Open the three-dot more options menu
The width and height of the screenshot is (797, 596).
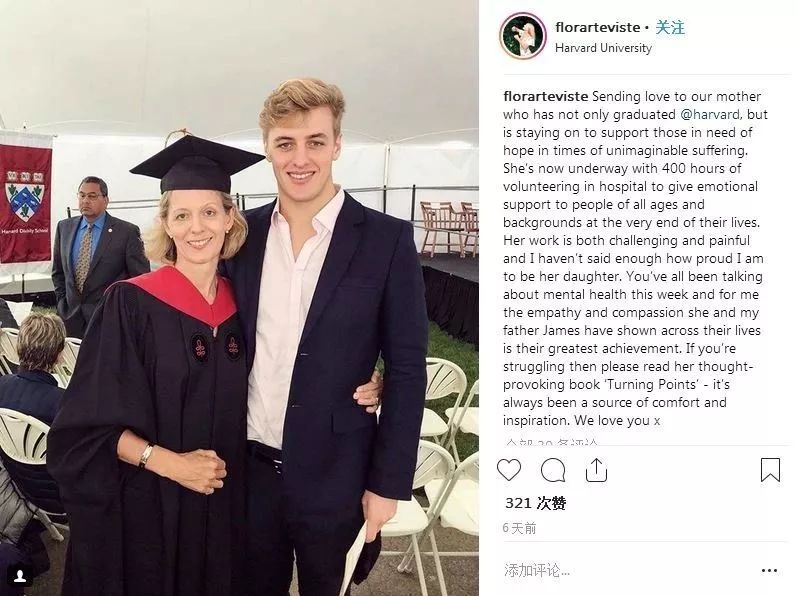[x=769, y=571]
